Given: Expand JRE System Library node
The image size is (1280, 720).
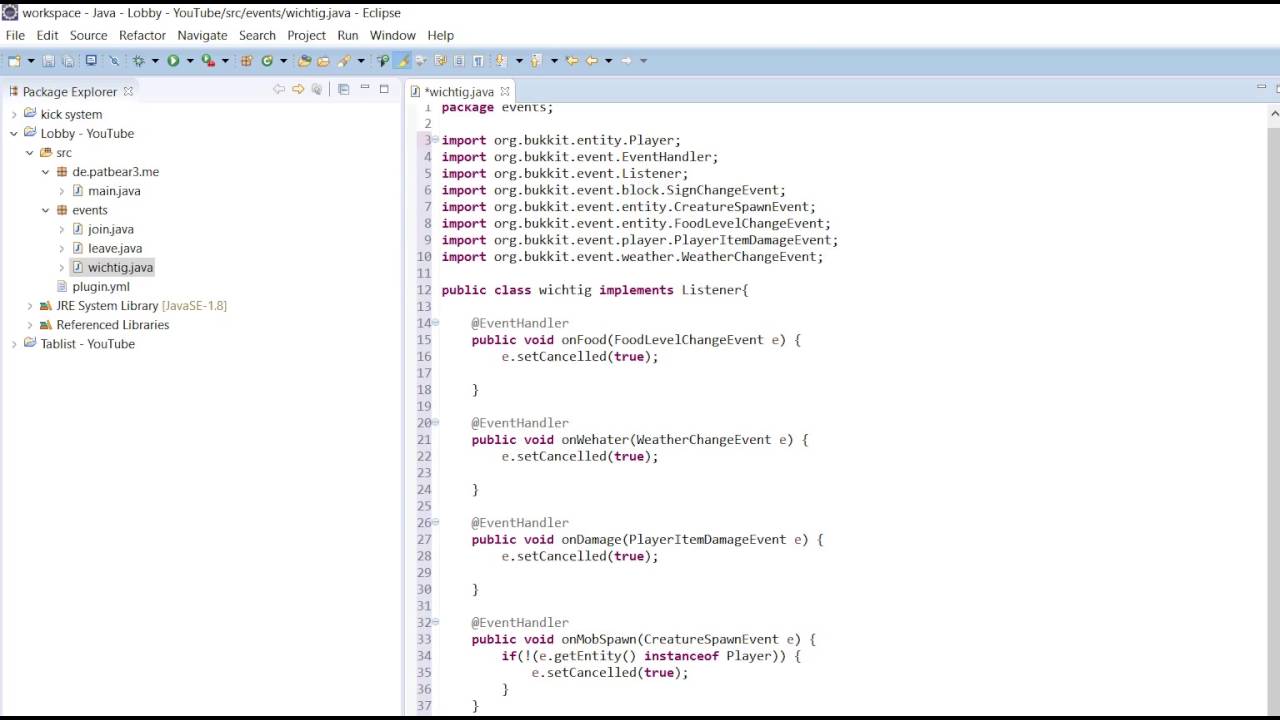Looking at the screenshot, I should point(30,306).
